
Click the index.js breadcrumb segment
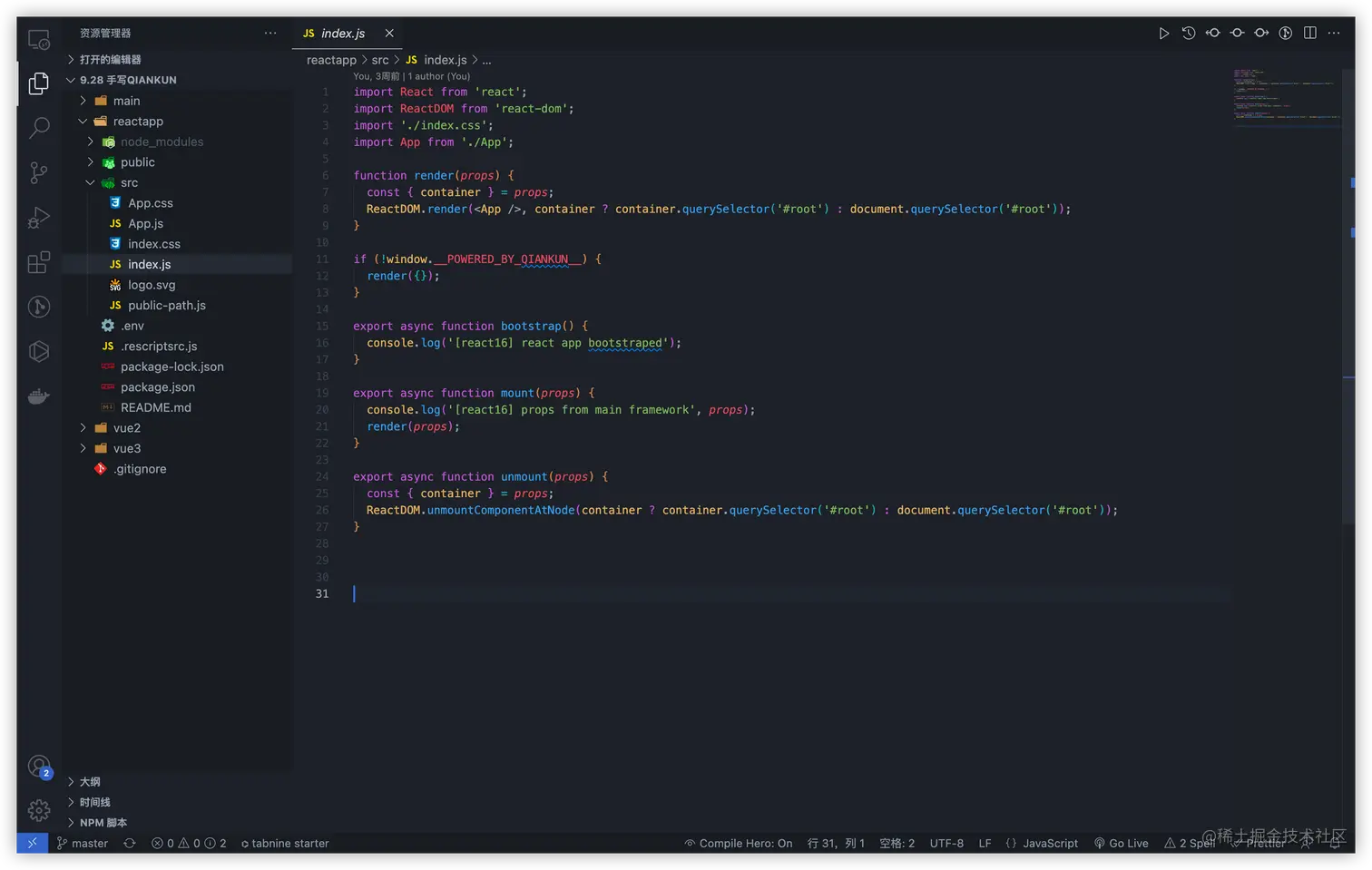[436, 60]
